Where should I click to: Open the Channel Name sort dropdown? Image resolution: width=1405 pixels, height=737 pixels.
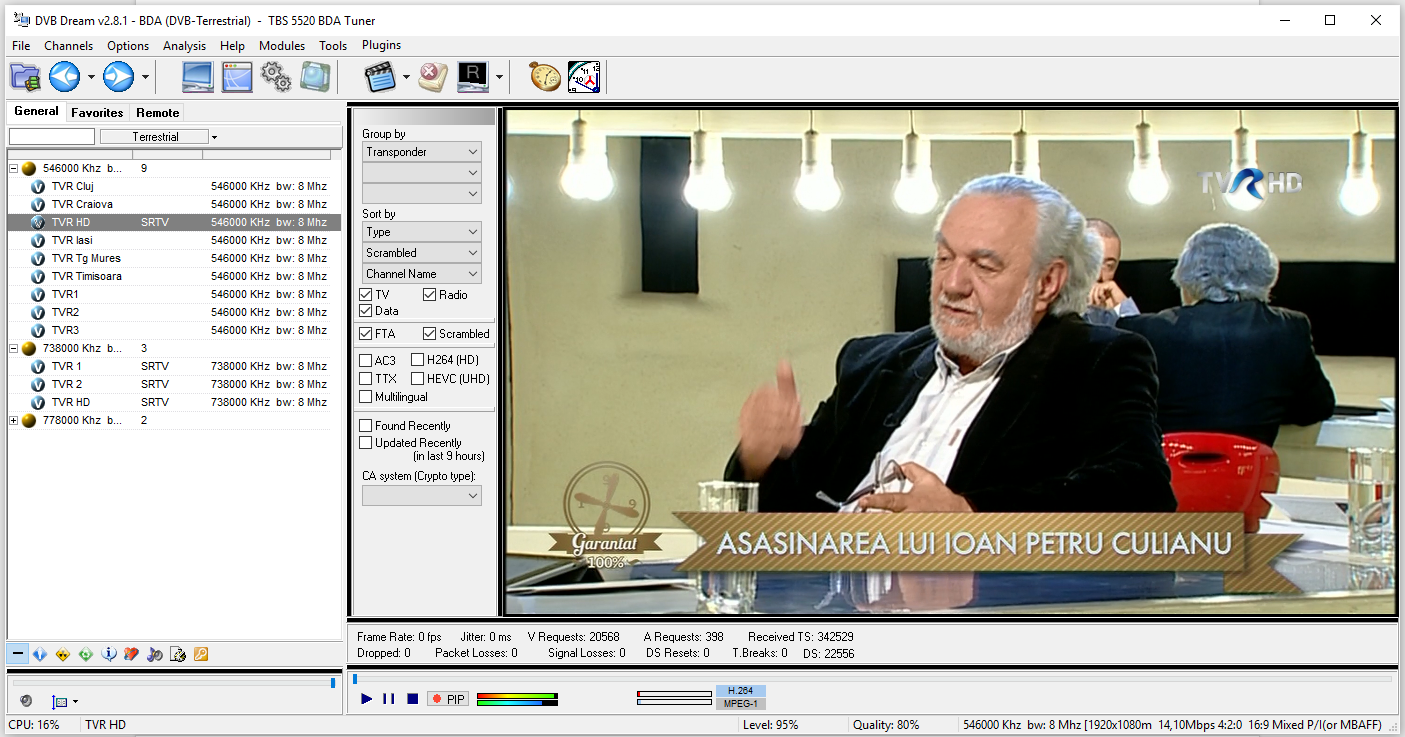click(x=422, y=274)
